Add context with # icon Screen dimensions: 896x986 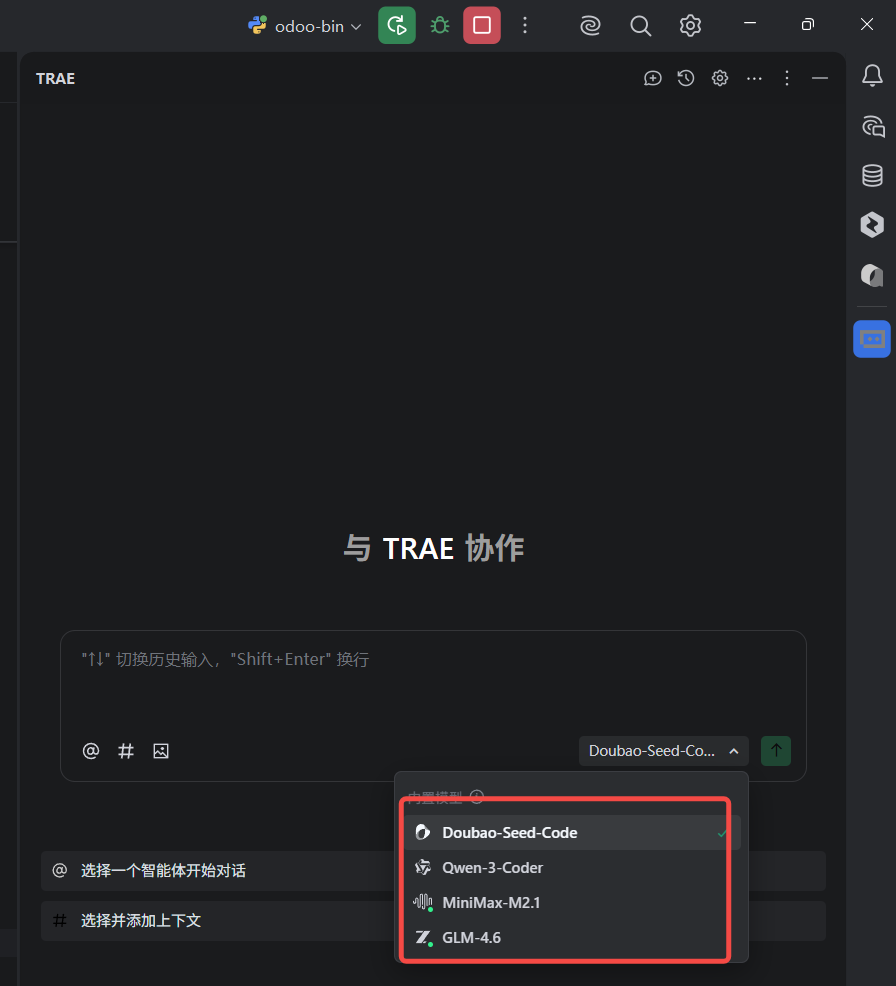[x=126, y=751]
